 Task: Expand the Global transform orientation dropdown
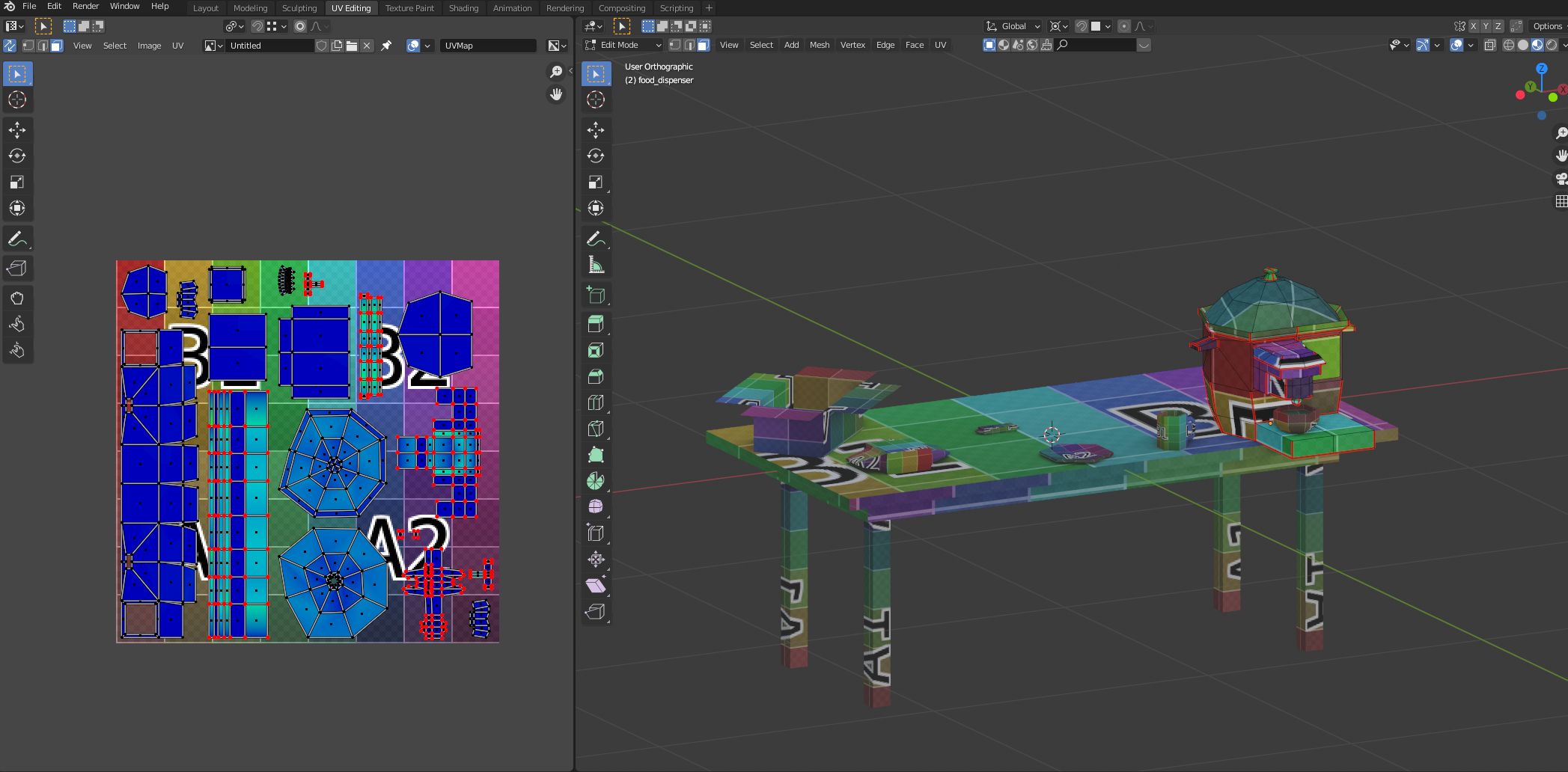pyautogui.click(x=1013, y=26)
